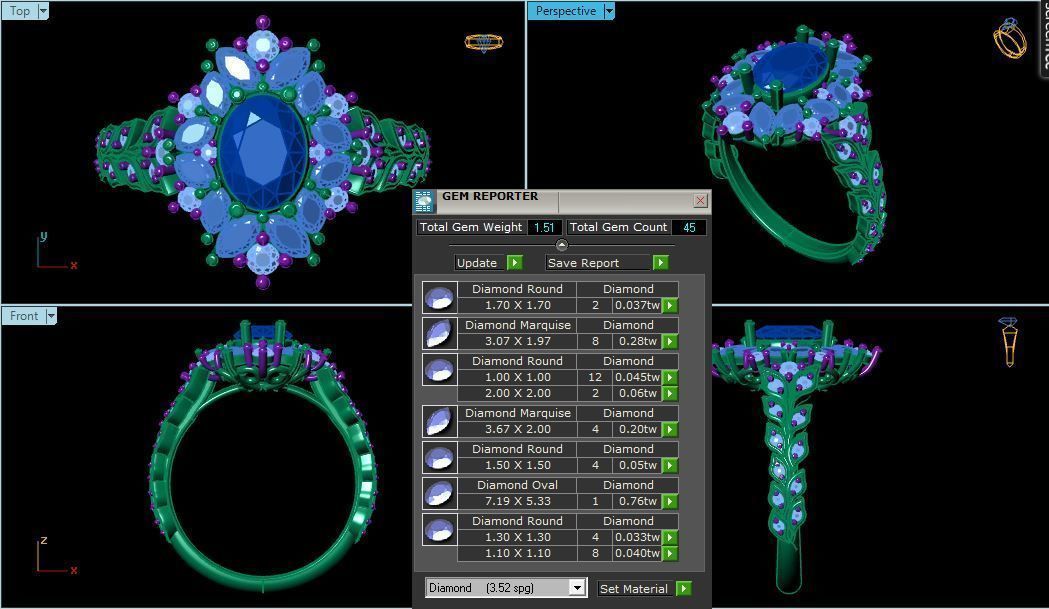Click the Update button label
Screen dimensions: 1049x609
click(x=477, y=263)
